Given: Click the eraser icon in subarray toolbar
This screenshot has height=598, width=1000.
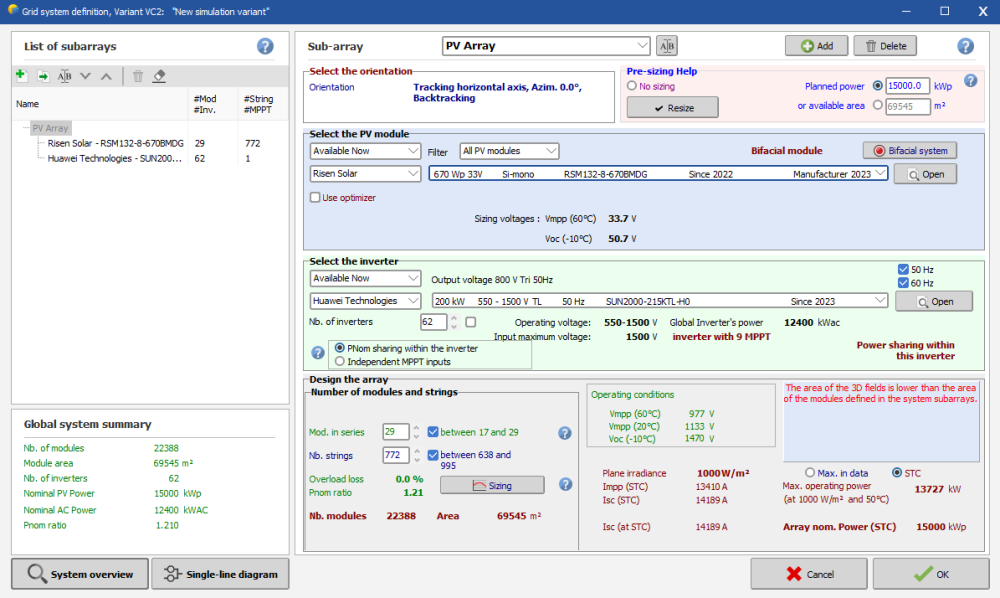Looking at the screenshot, I should tap(159, 76).
